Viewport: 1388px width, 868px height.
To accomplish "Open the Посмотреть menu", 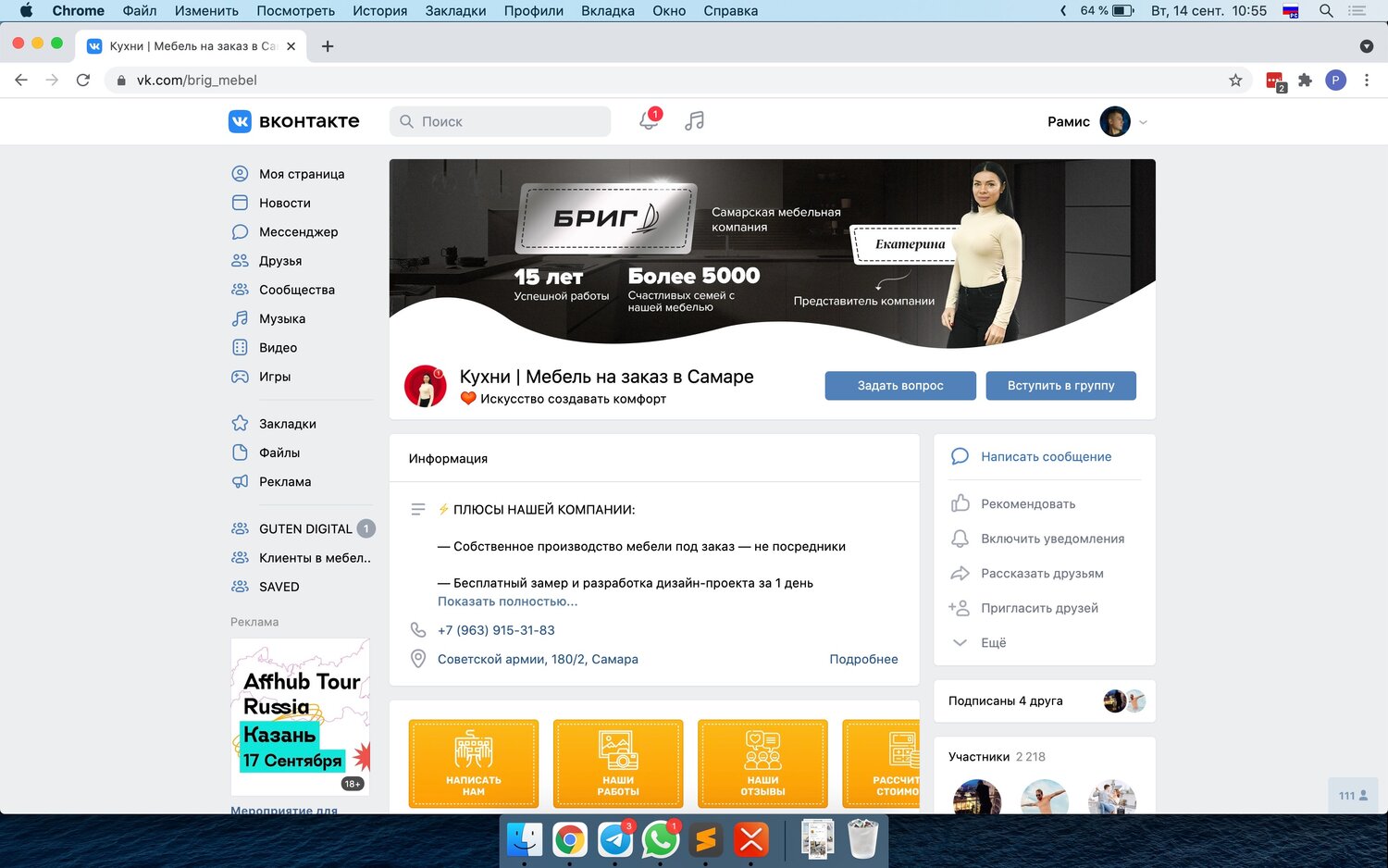I will pos(296,11).
